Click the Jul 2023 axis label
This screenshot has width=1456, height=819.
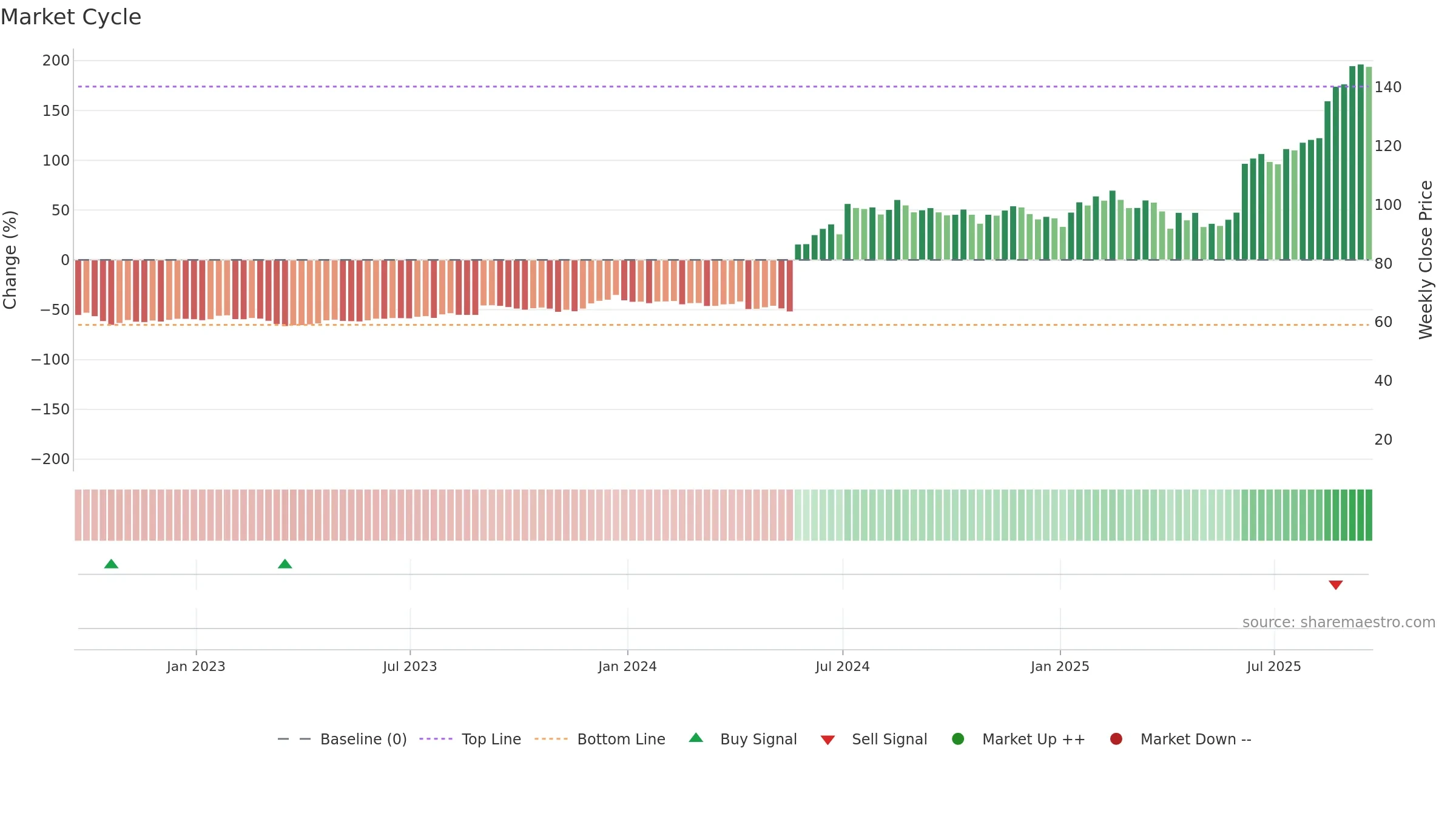(410, 667)
